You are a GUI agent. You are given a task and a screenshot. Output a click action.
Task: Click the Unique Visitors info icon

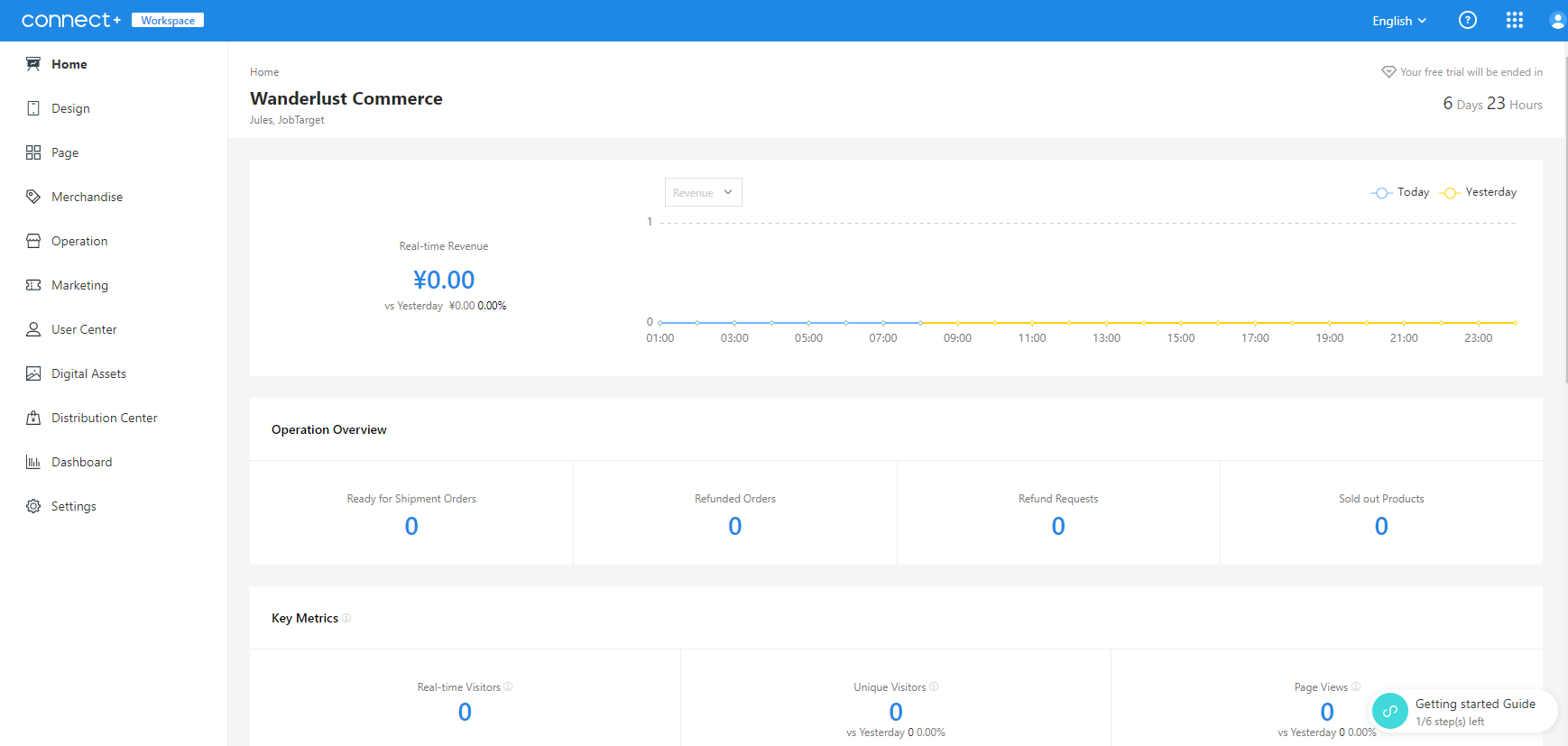[934, 687]
